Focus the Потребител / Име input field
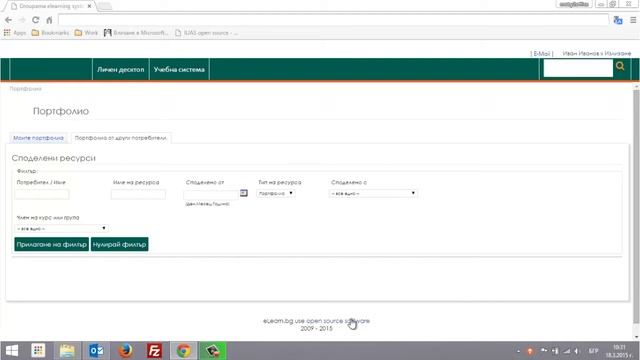 coord(42,194)
